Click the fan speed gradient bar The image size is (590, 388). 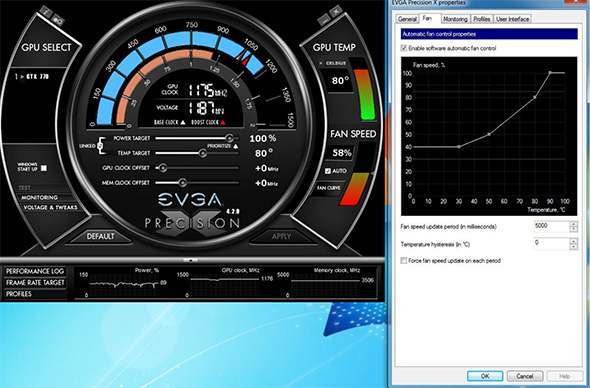coord(354,189)
